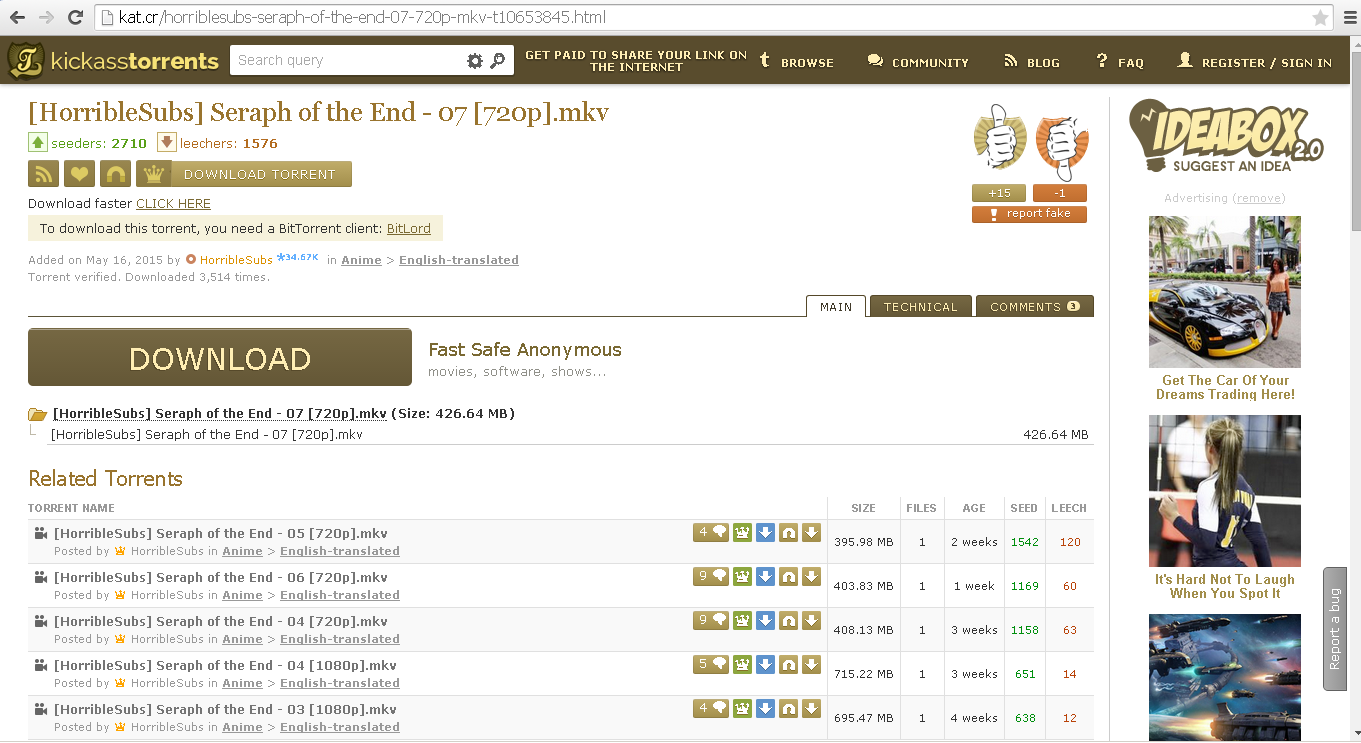Viewport: 1361px width, 743px height.
Task: Follow the CLICK HERE faster download link
Action: pyautogui.click(x=173, y=203)
